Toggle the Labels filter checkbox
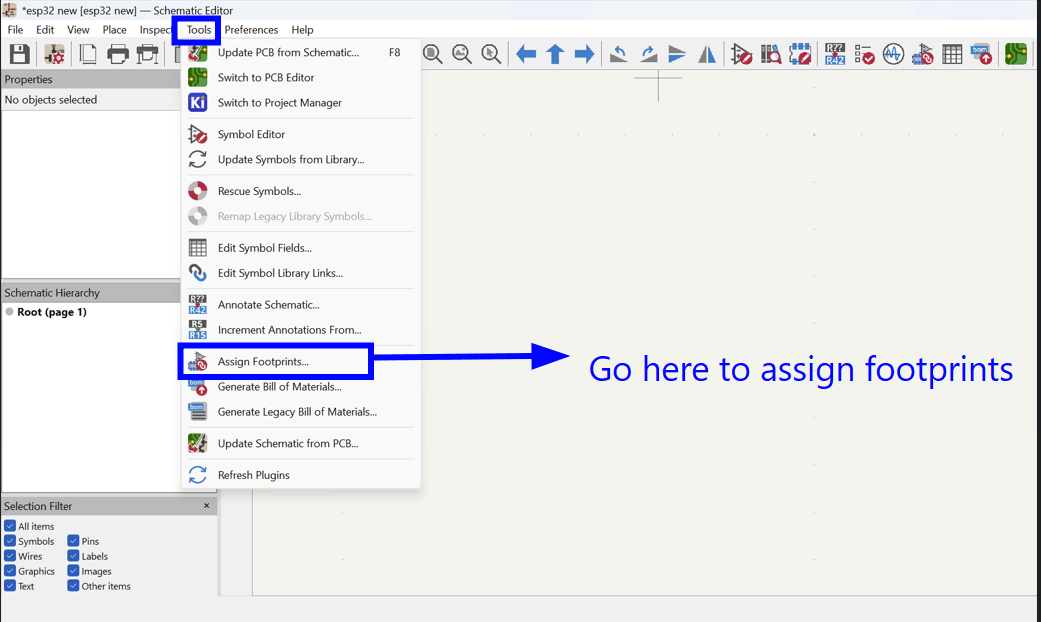 coord(73,556)
